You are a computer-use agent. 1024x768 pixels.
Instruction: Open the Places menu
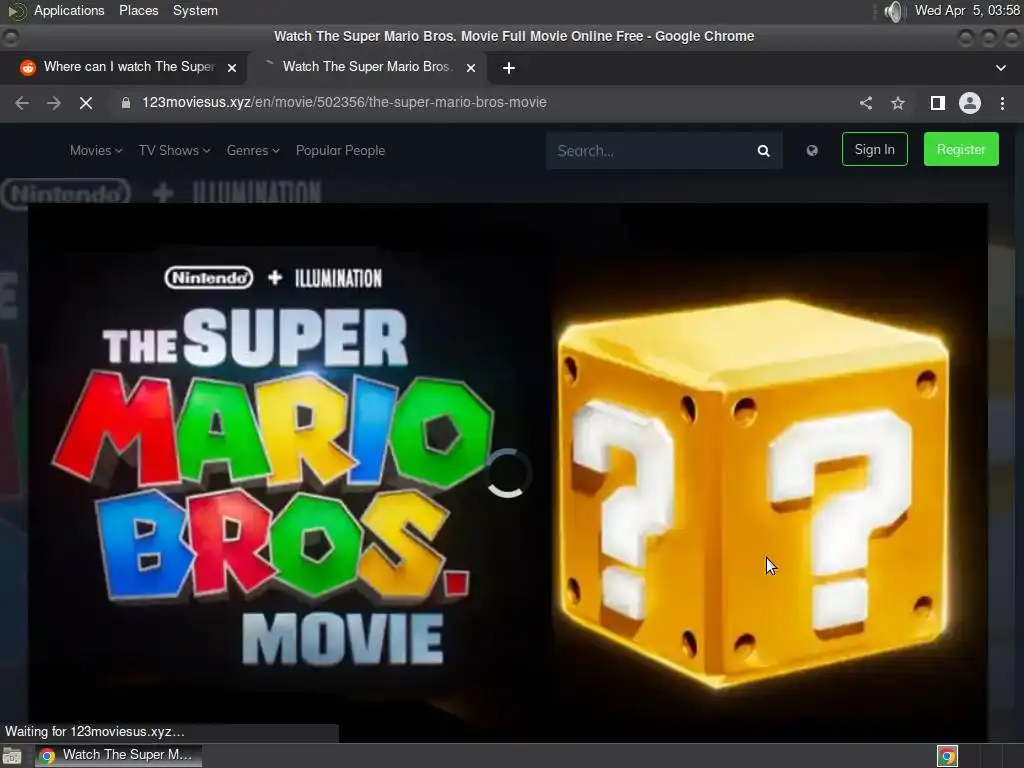pyautogui.click(x=138, y=10)
